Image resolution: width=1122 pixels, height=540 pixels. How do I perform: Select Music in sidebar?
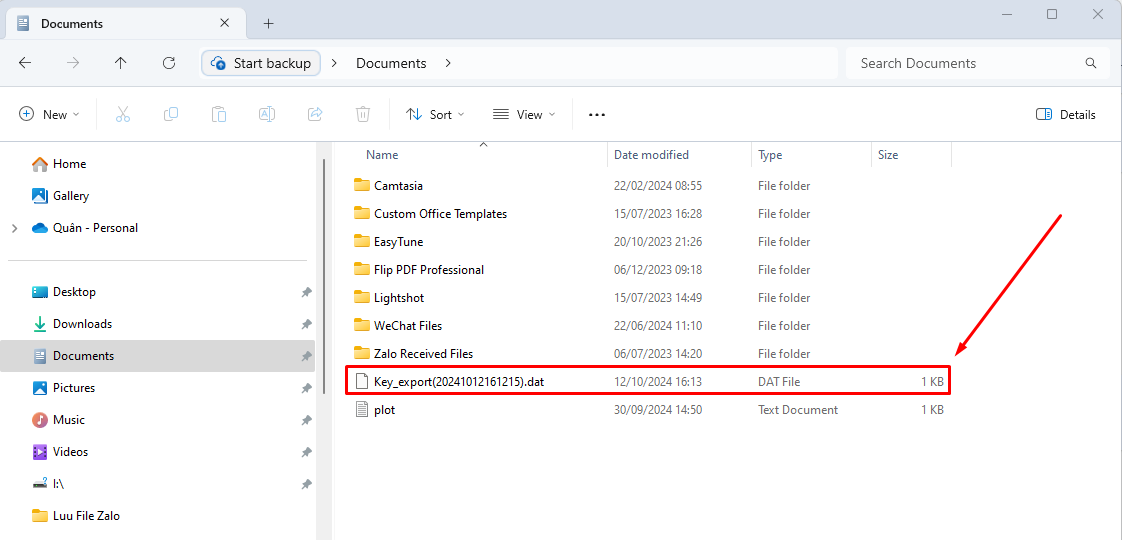[69, 420]
